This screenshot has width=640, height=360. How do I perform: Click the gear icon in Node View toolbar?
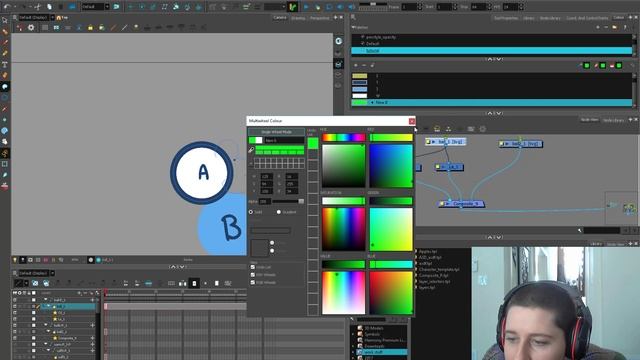[482, 129]
